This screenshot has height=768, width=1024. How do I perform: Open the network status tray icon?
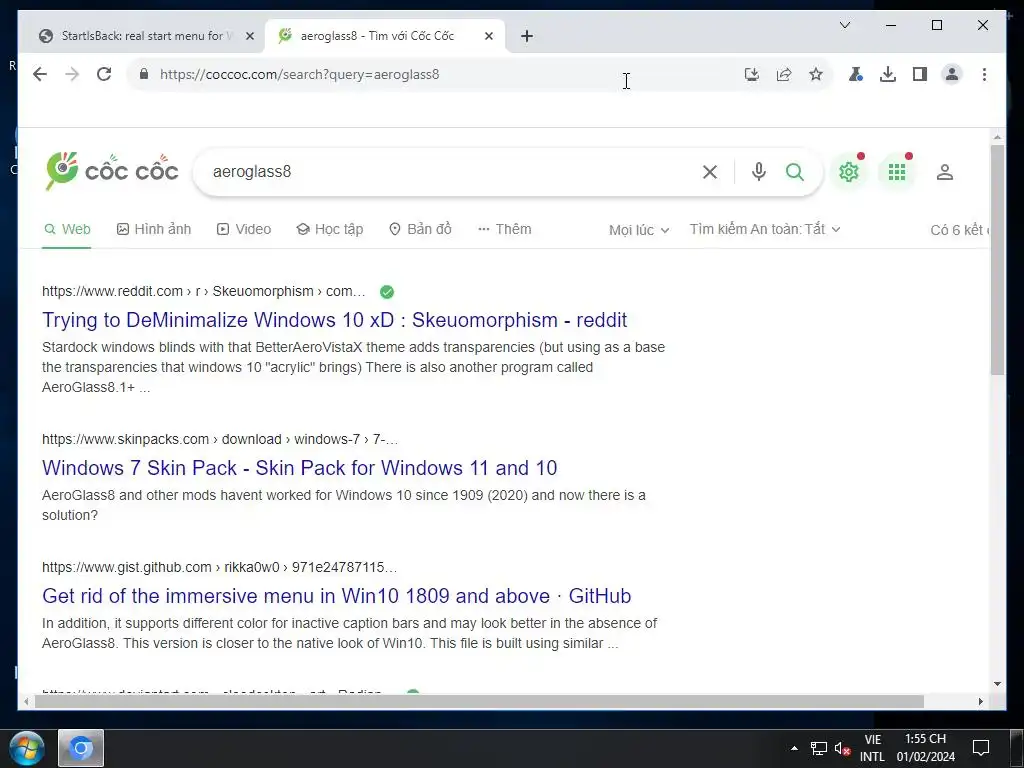(818, 748)
